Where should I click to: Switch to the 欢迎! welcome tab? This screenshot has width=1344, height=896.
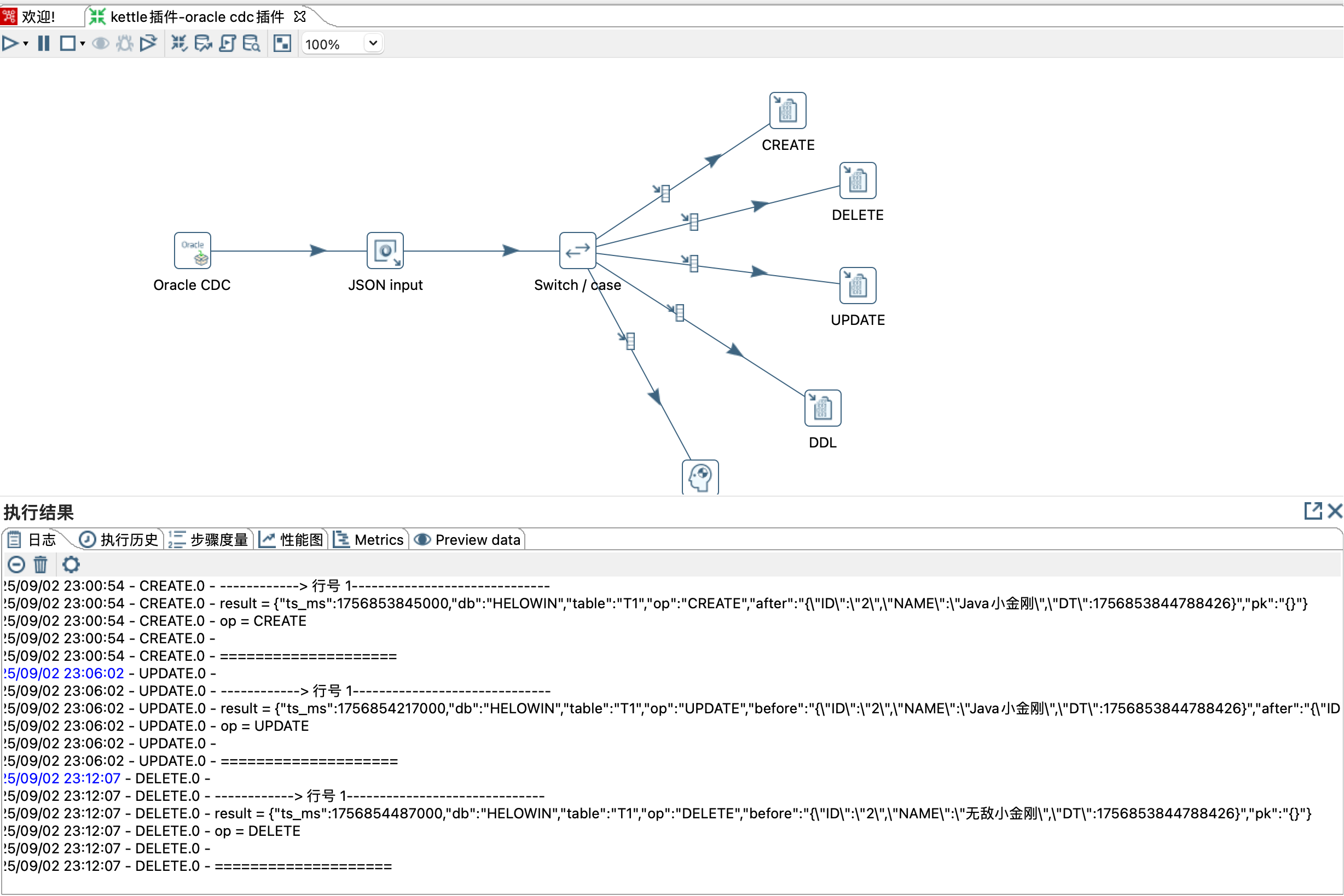pyautogui.click(x=38, y=16)
